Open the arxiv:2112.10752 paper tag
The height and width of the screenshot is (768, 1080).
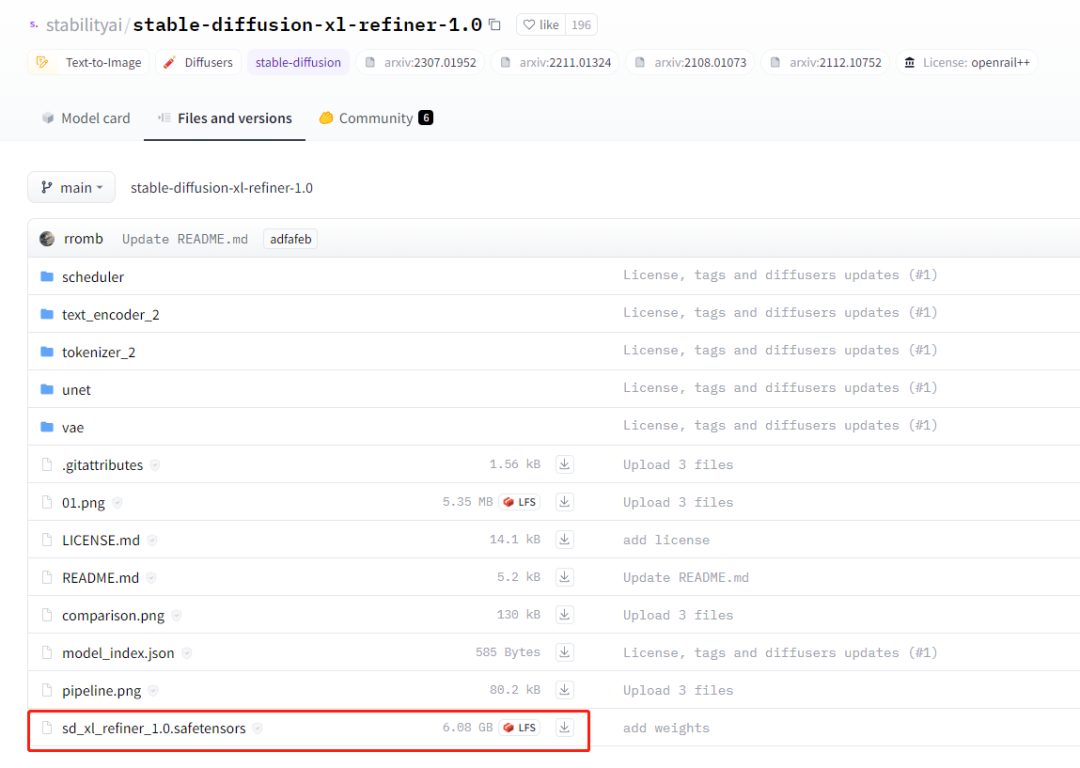(x=825, y=62)
